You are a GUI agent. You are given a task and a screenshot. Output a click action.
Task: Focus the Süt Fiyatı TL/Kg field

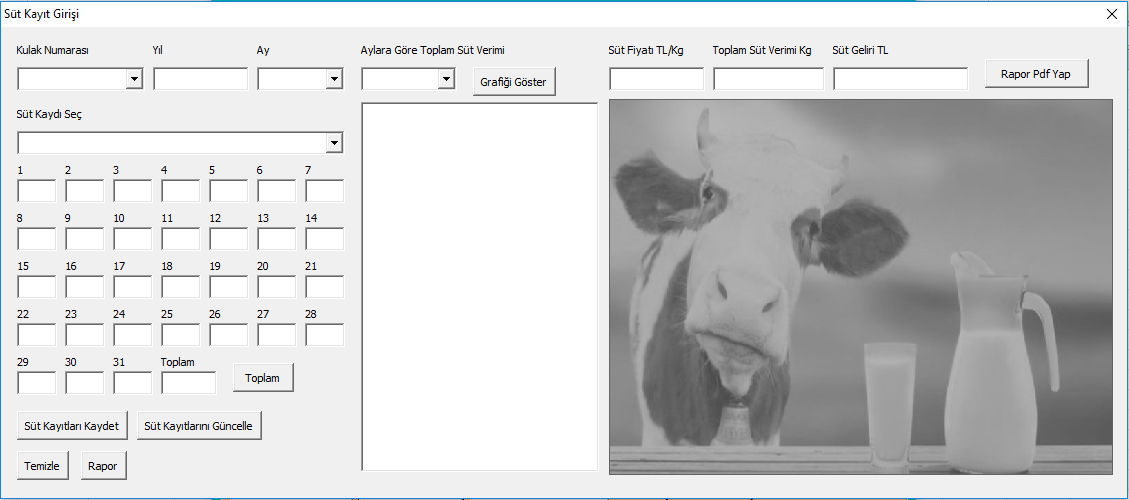click(657, 79)
